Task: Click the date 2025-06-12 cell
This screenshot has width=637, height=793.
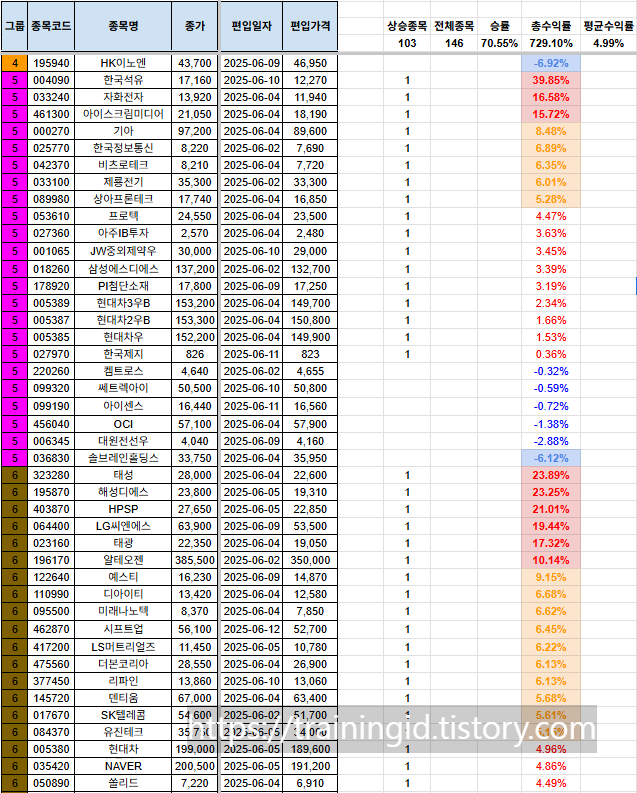Action: tap(251, 629)
